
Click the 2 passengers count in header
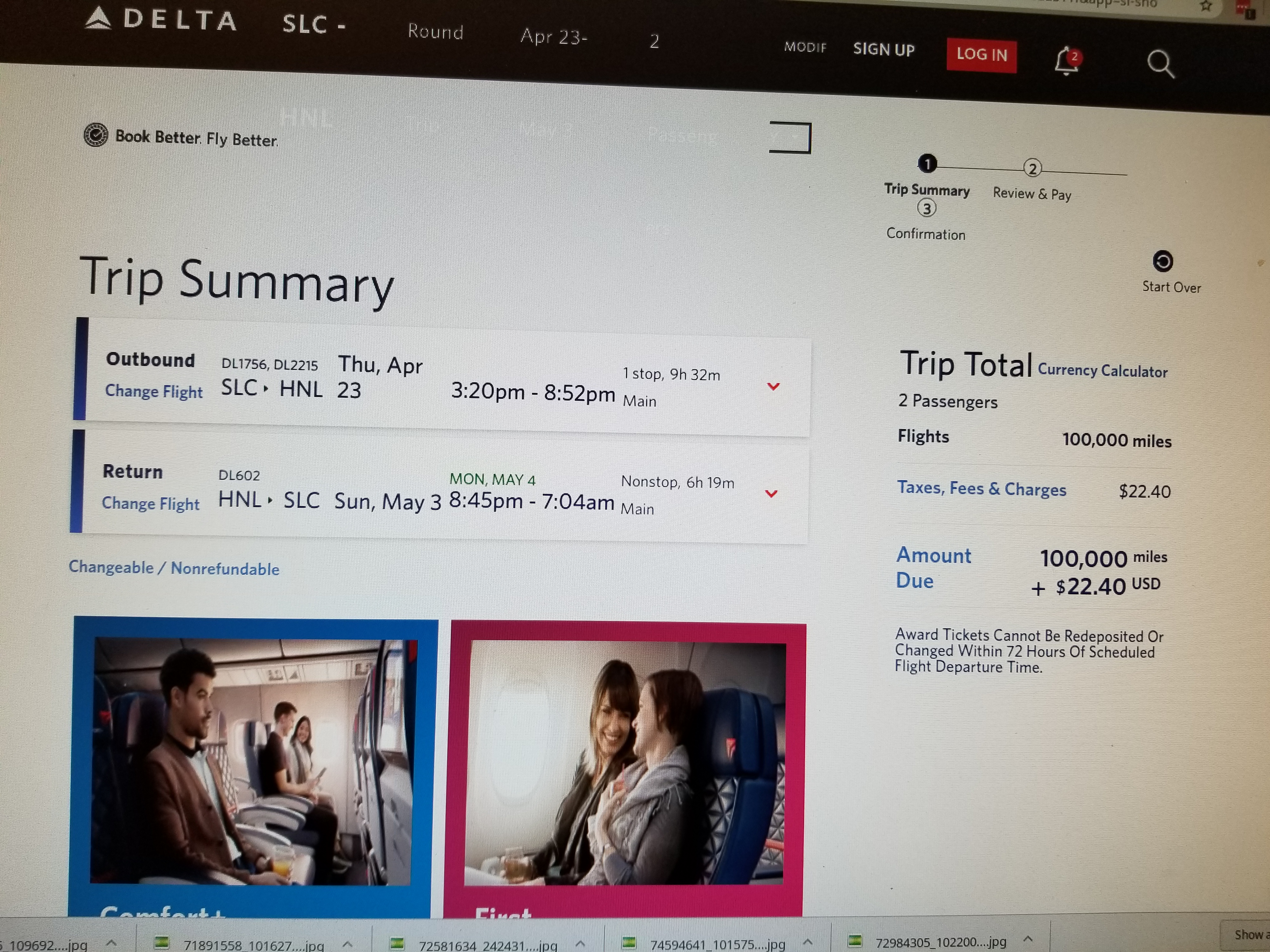[654, 41]
